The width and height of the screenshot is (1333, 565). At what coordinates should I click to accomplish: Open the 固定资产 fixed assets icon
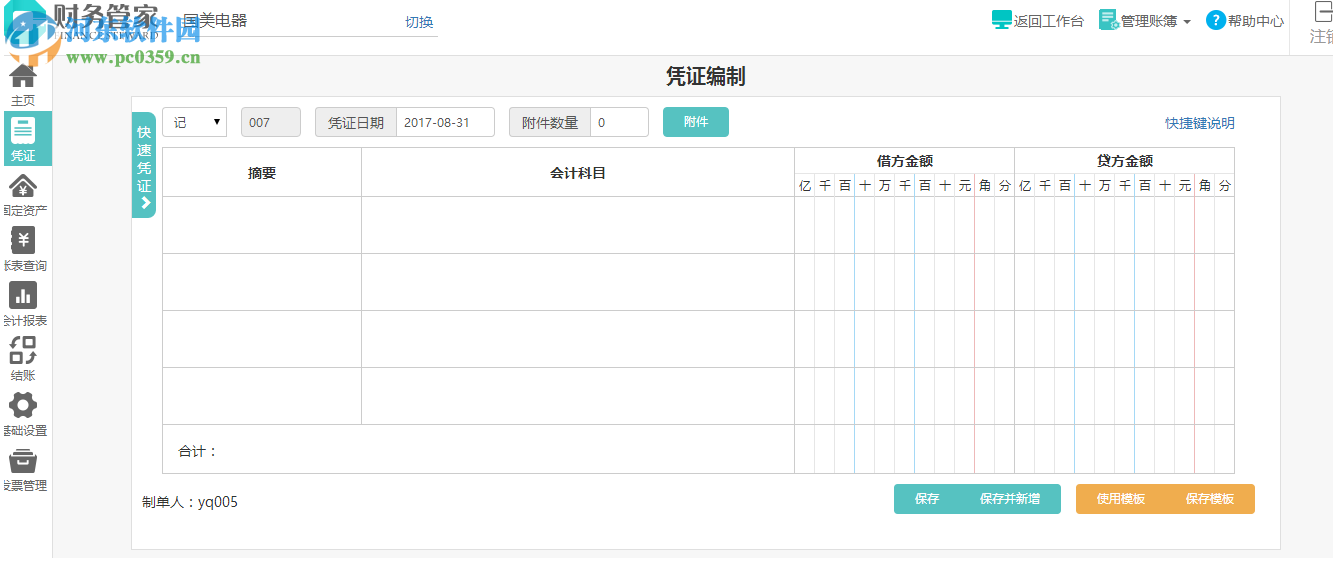point(23,186)
